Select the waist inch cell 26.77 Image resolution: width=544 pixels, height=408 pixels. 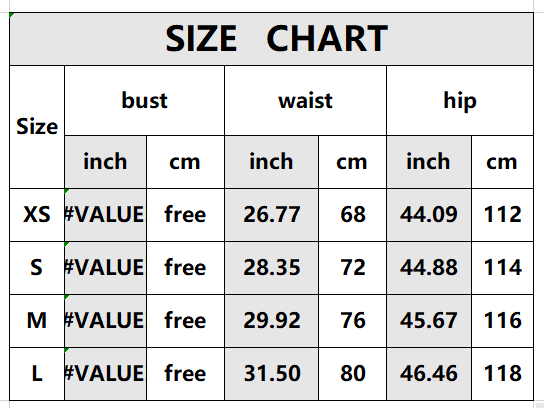[x=271, y=215]
